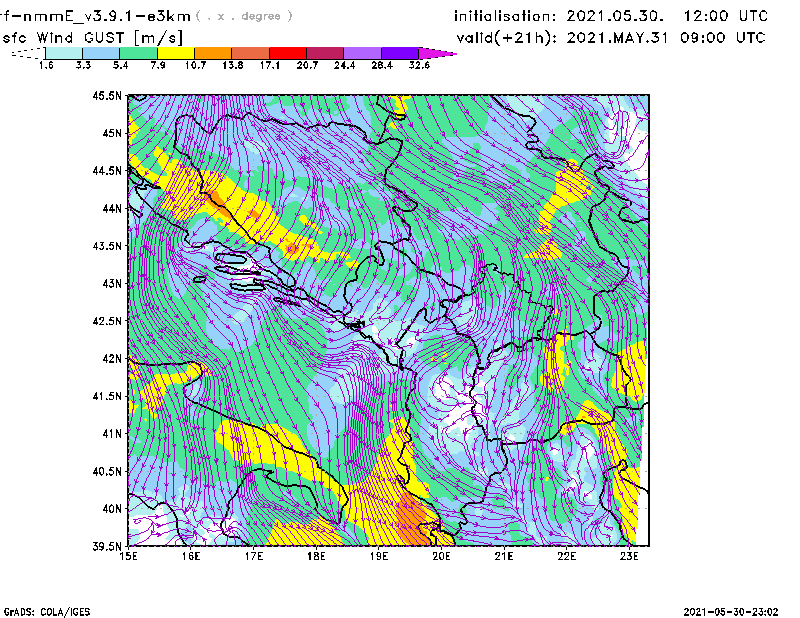Click the '41N' latitude label
The height and width of the screenshot is (618, 800).
pyautogui.click(x=112, y=433)
